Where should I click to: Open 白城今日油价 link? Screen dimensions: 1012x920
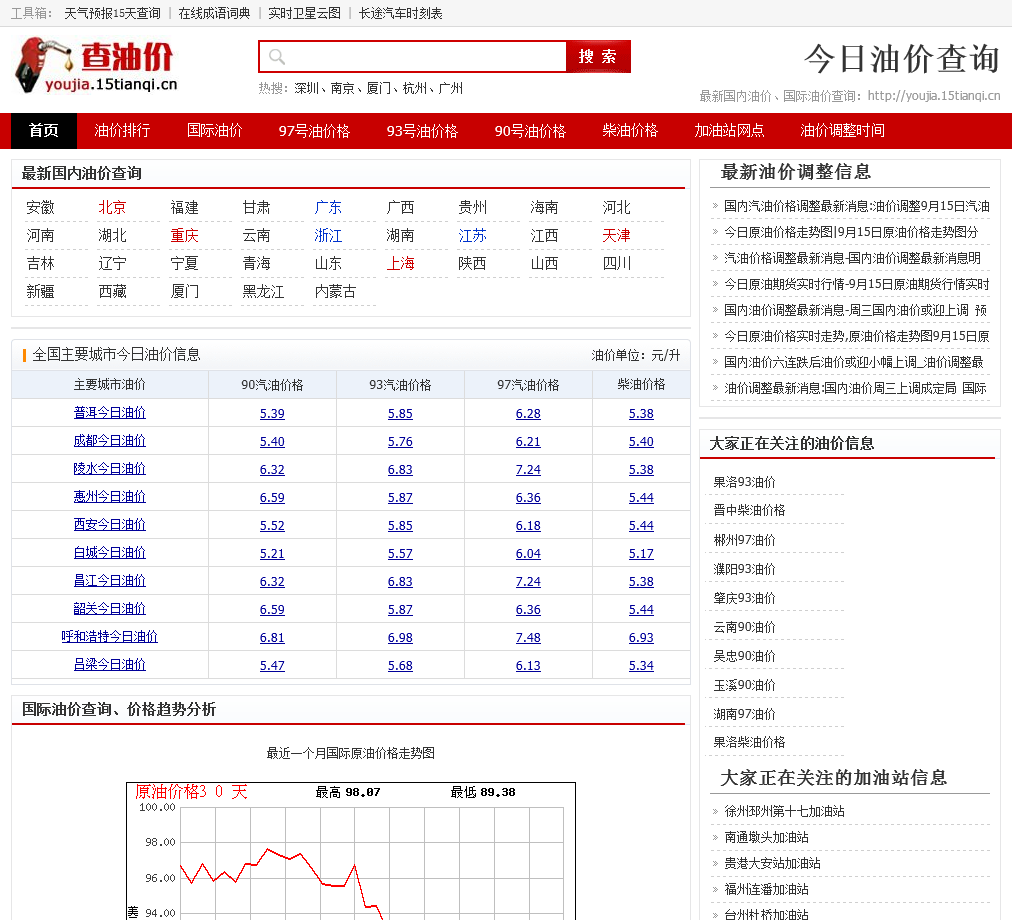[110, 553]
